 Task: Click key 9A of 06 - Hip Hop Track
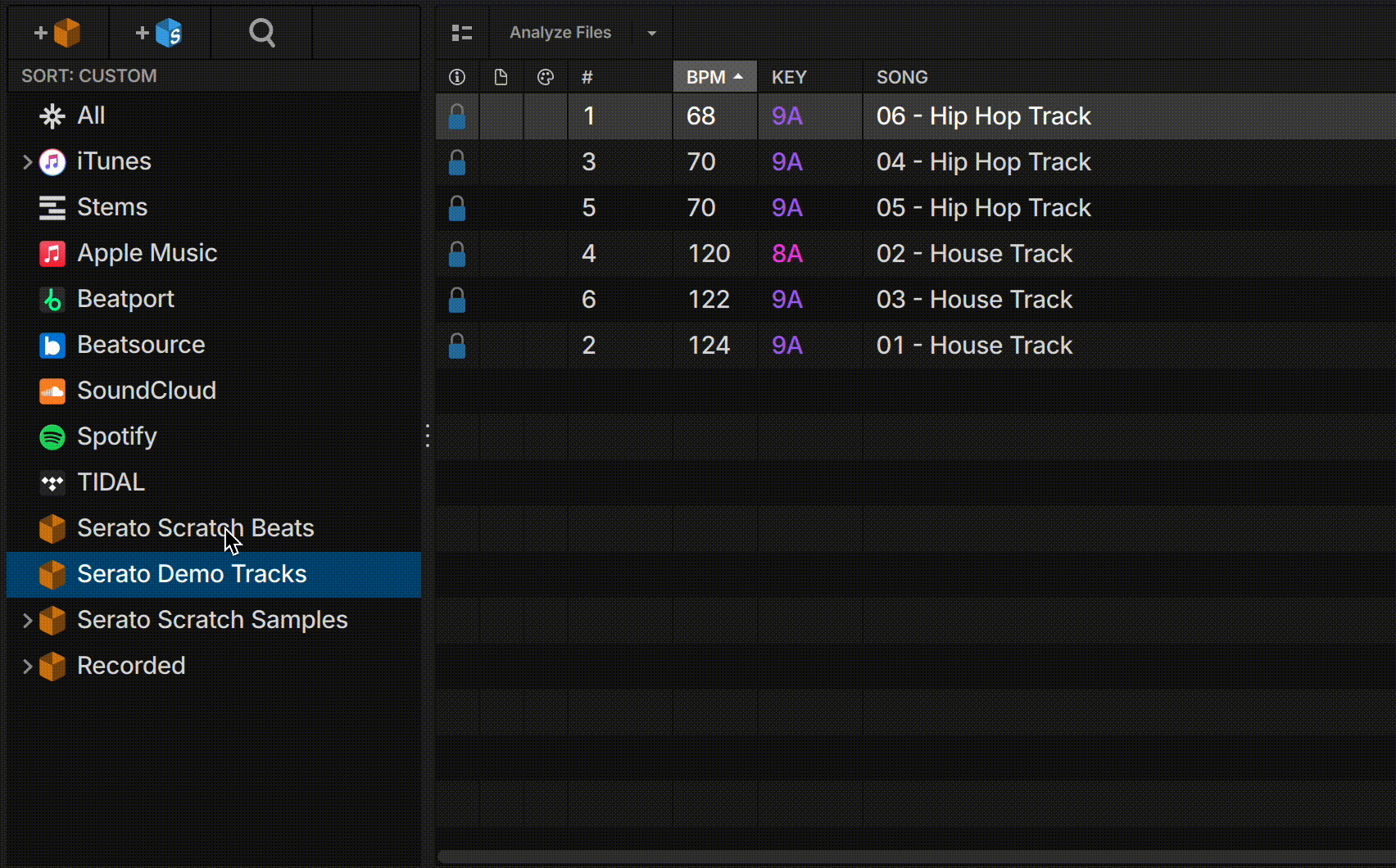coord(787,116)
